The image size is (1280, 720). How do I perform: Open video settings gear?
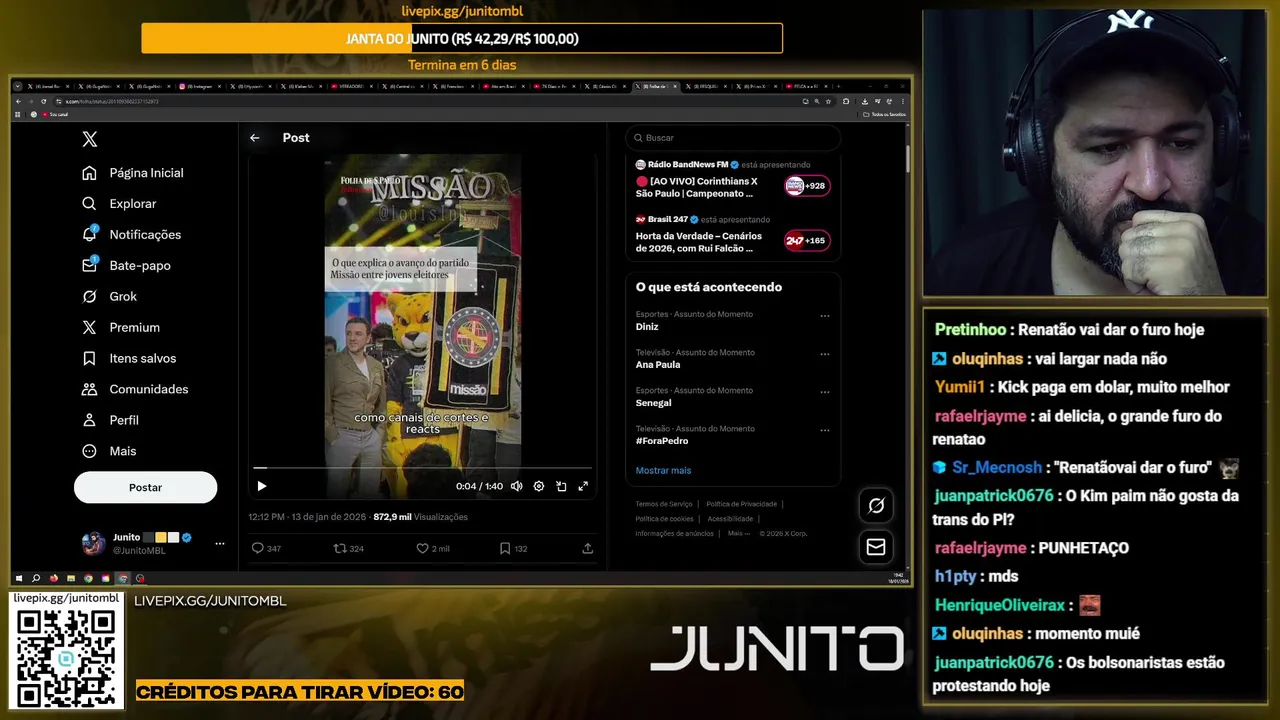539,486
